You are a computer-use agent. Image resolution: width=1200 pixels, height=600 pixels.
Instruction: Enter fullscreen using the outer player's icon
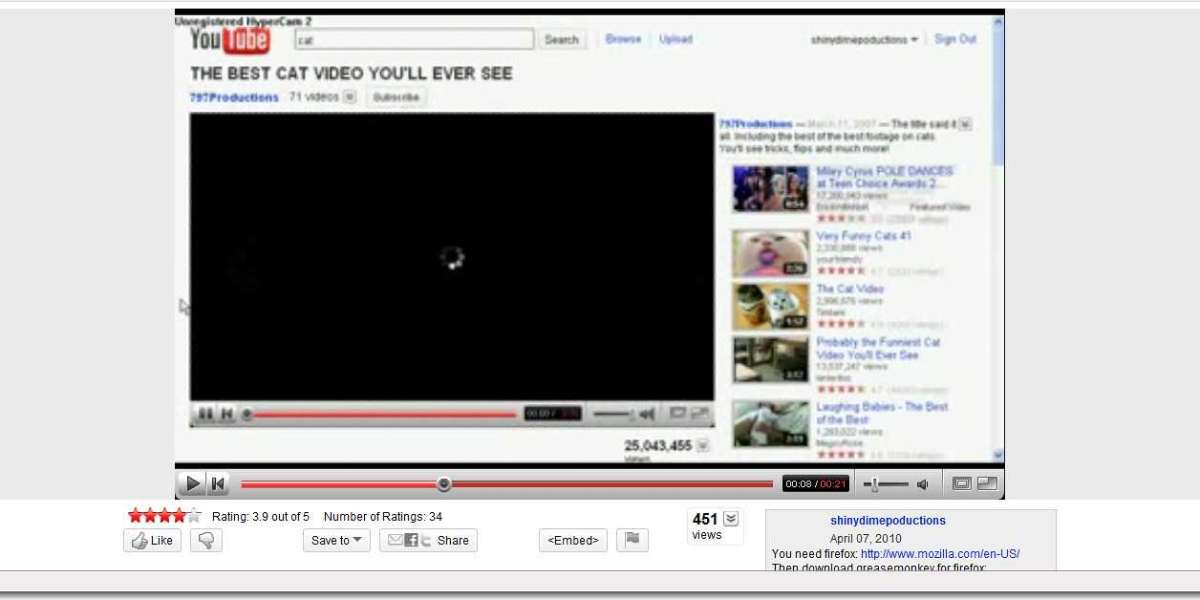point(987,484)
